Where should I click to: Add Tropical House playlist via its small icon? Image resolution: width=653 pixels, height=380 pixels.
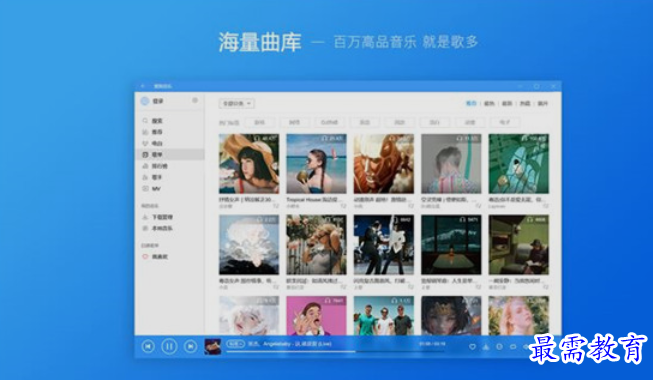(x=343, y=206)
